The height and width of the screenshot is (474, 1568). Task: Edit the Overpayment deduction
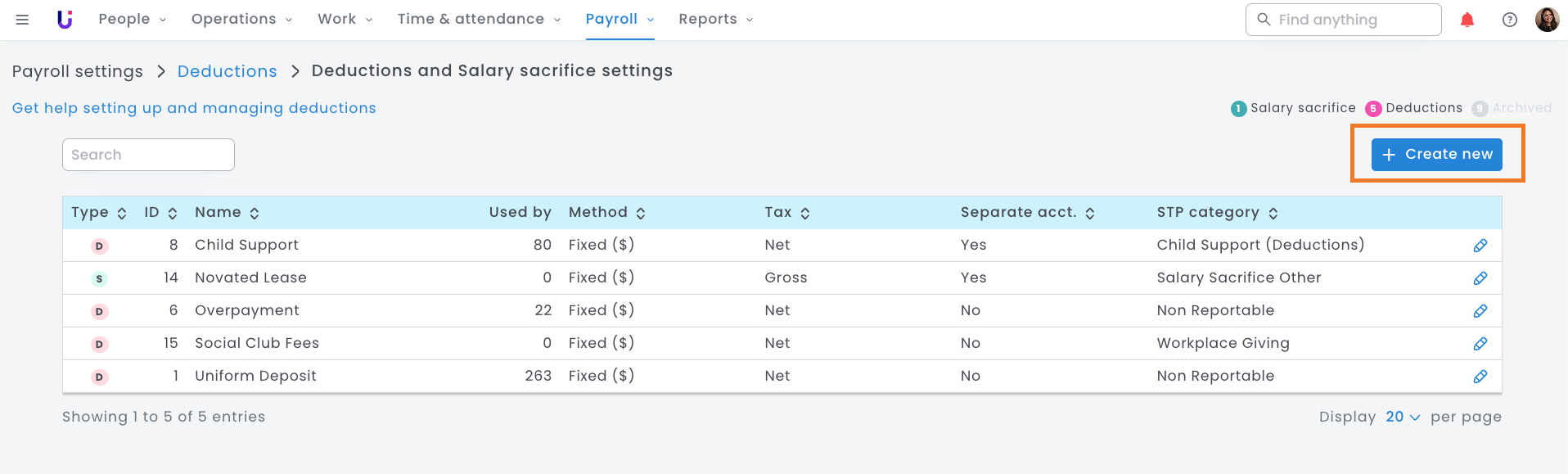[1480, 311]
